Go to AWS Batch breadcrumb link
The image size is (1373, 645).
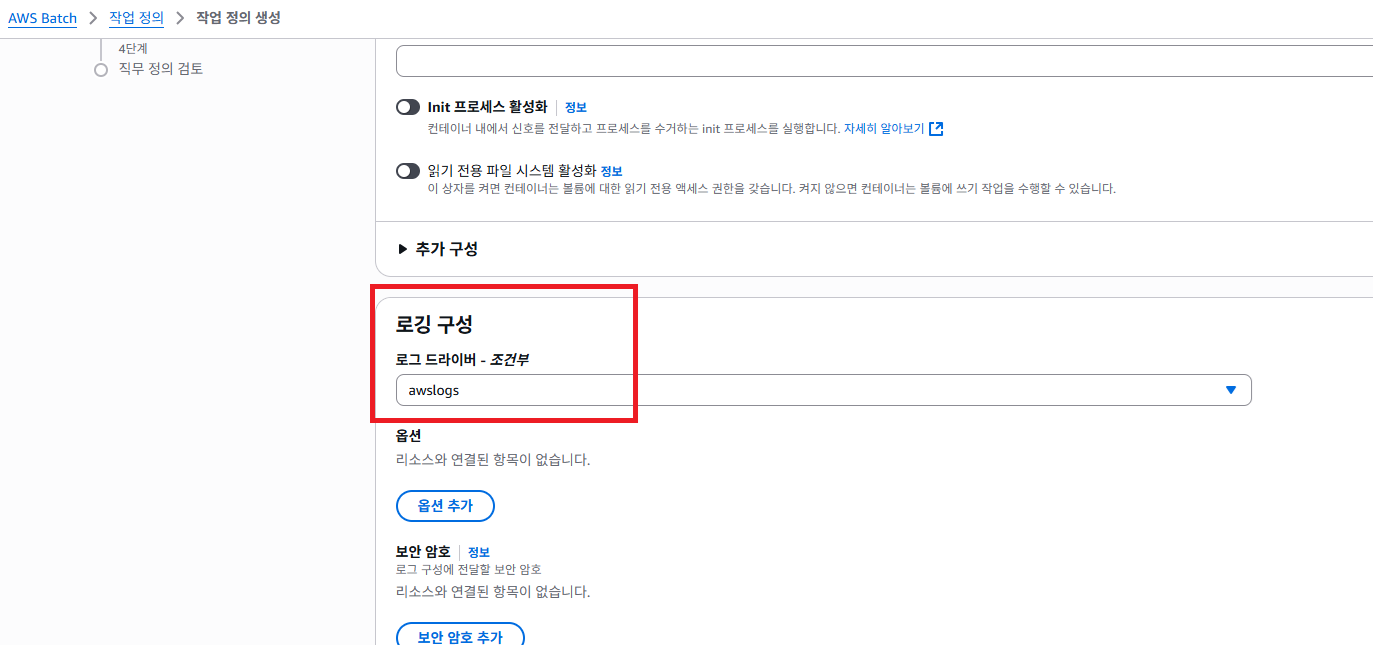point(42,18)
